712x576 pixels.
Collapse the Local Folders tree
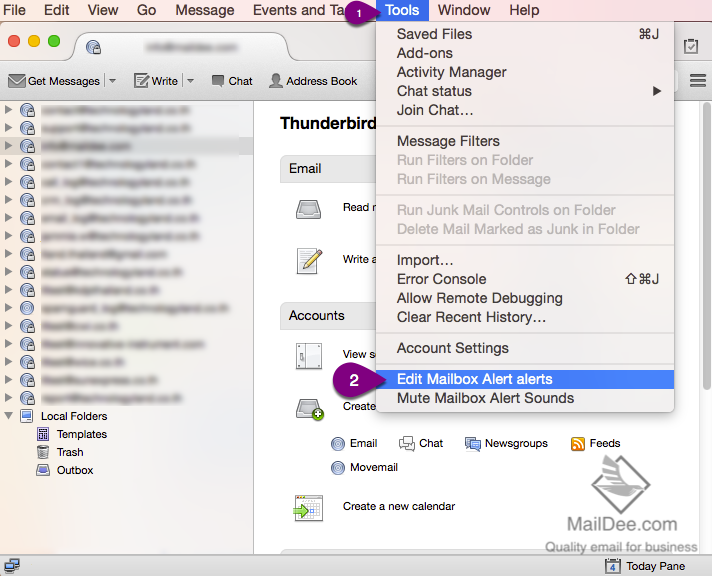tap(8, 415)
